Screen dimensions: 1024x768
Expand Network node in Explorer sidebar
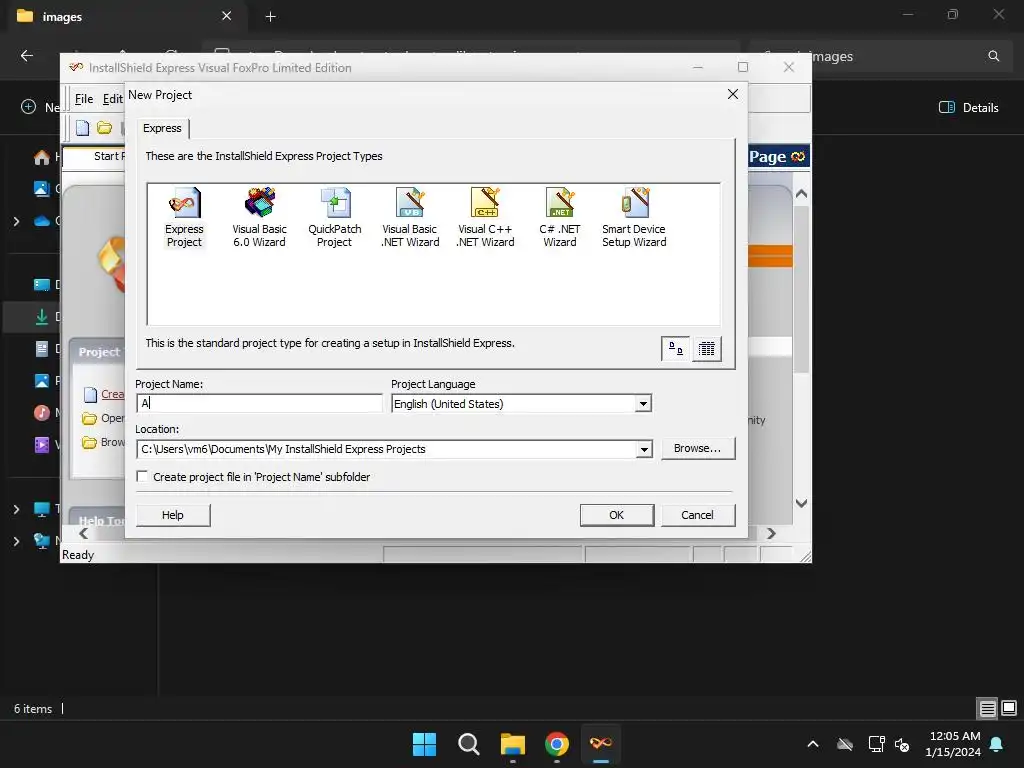coord(16,541)
